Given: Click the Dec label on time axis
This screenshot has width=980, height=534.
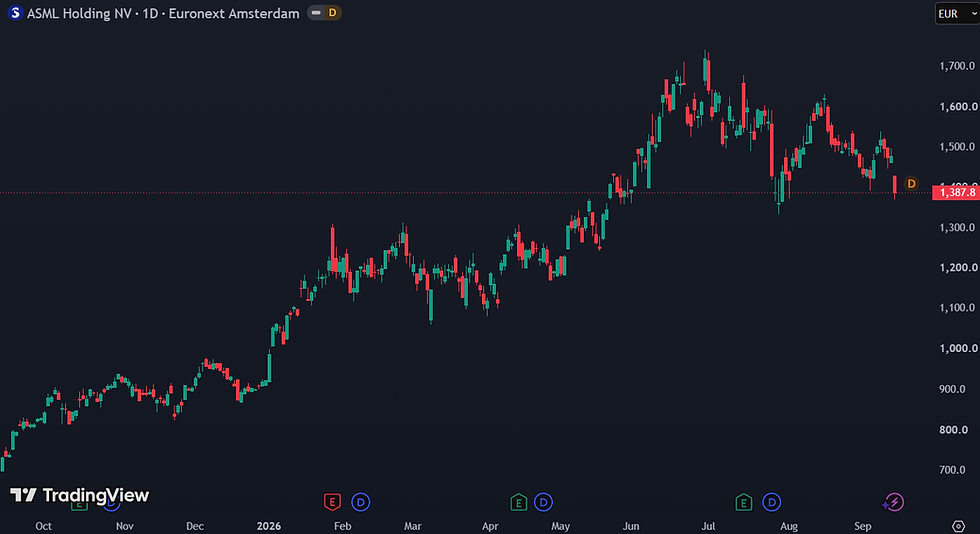Looking at the screenshot, I should pyautogui.click(x=195, y=526).
